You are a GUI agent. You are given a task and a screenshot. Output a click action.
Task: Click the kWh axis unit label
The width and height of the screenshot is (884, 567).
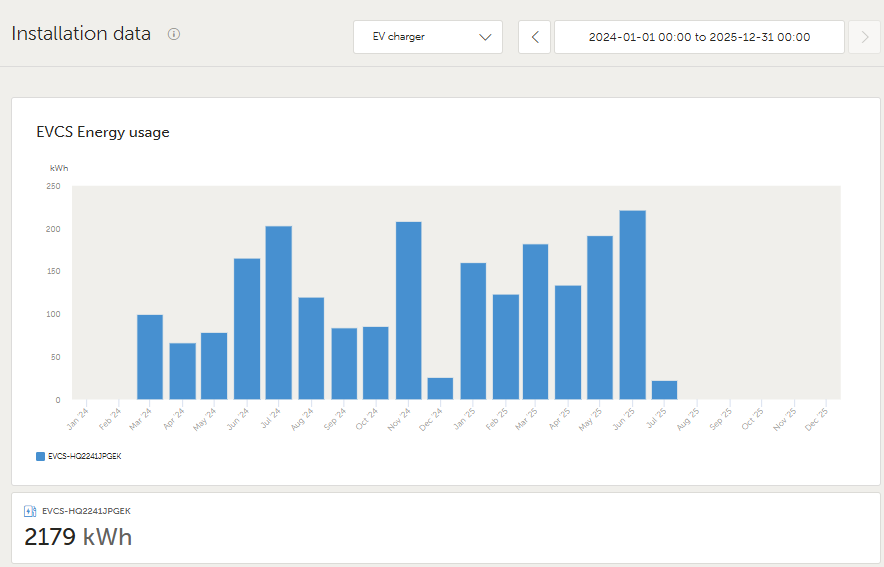pyautogui.click(x=59, y=168)
